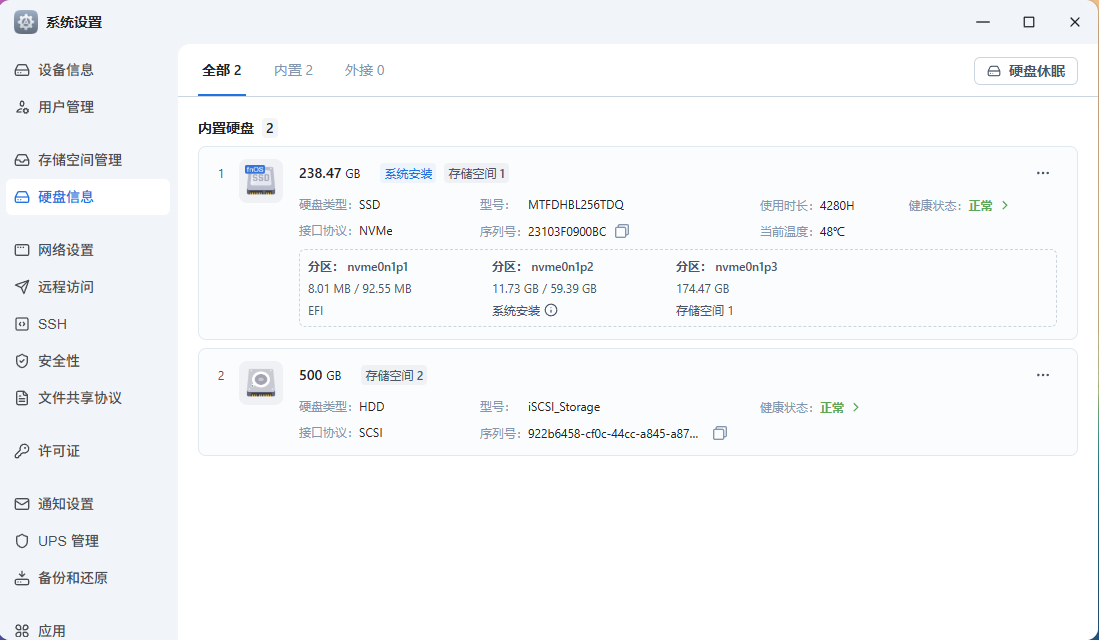Select 硬盘信息 sidebar item
The height and width of the screenshot is (640, 1099).
[88, 197]
